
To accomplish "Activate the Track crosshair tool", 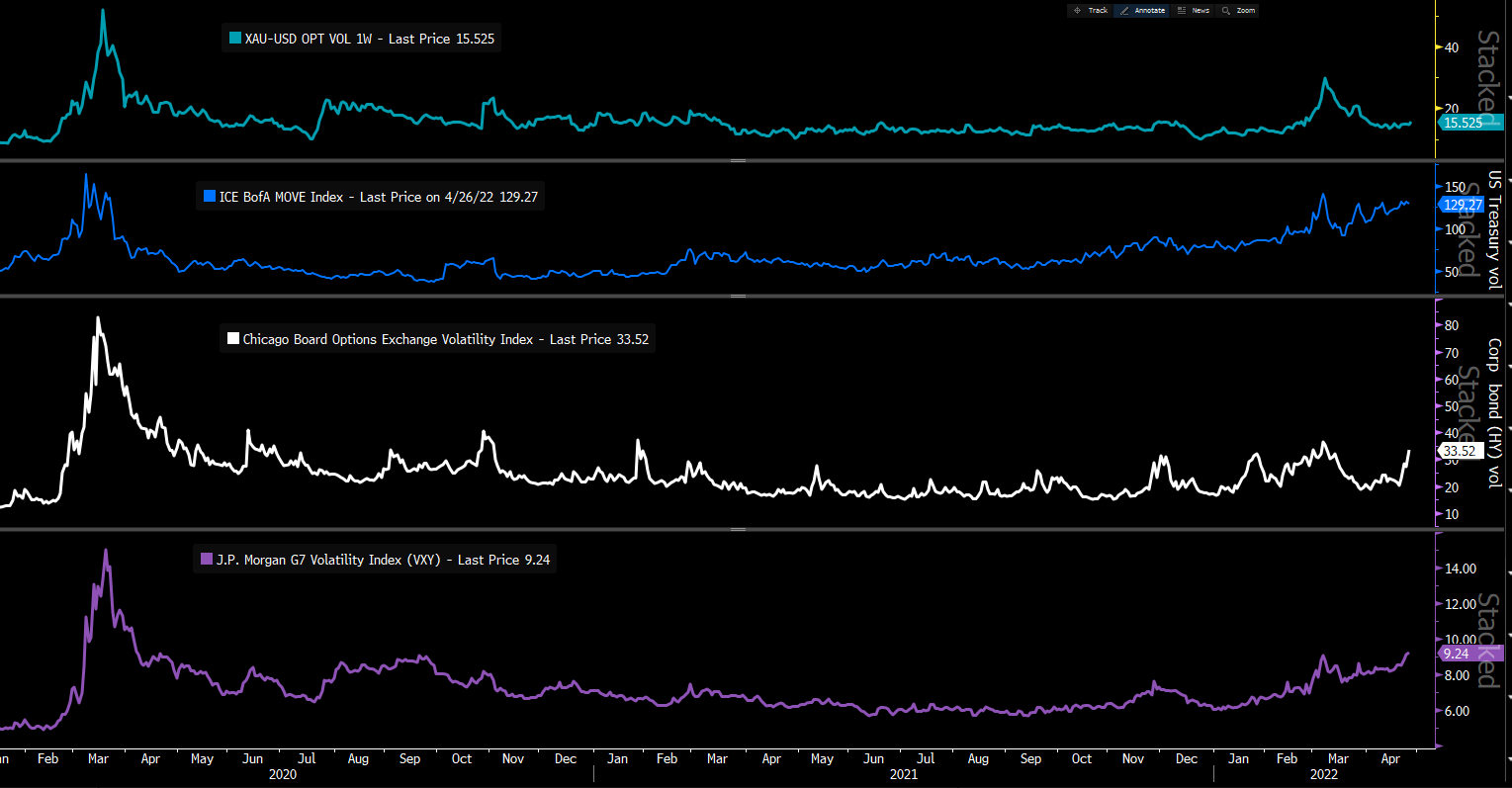I will pyautogui.click(x=1092, y=11).
